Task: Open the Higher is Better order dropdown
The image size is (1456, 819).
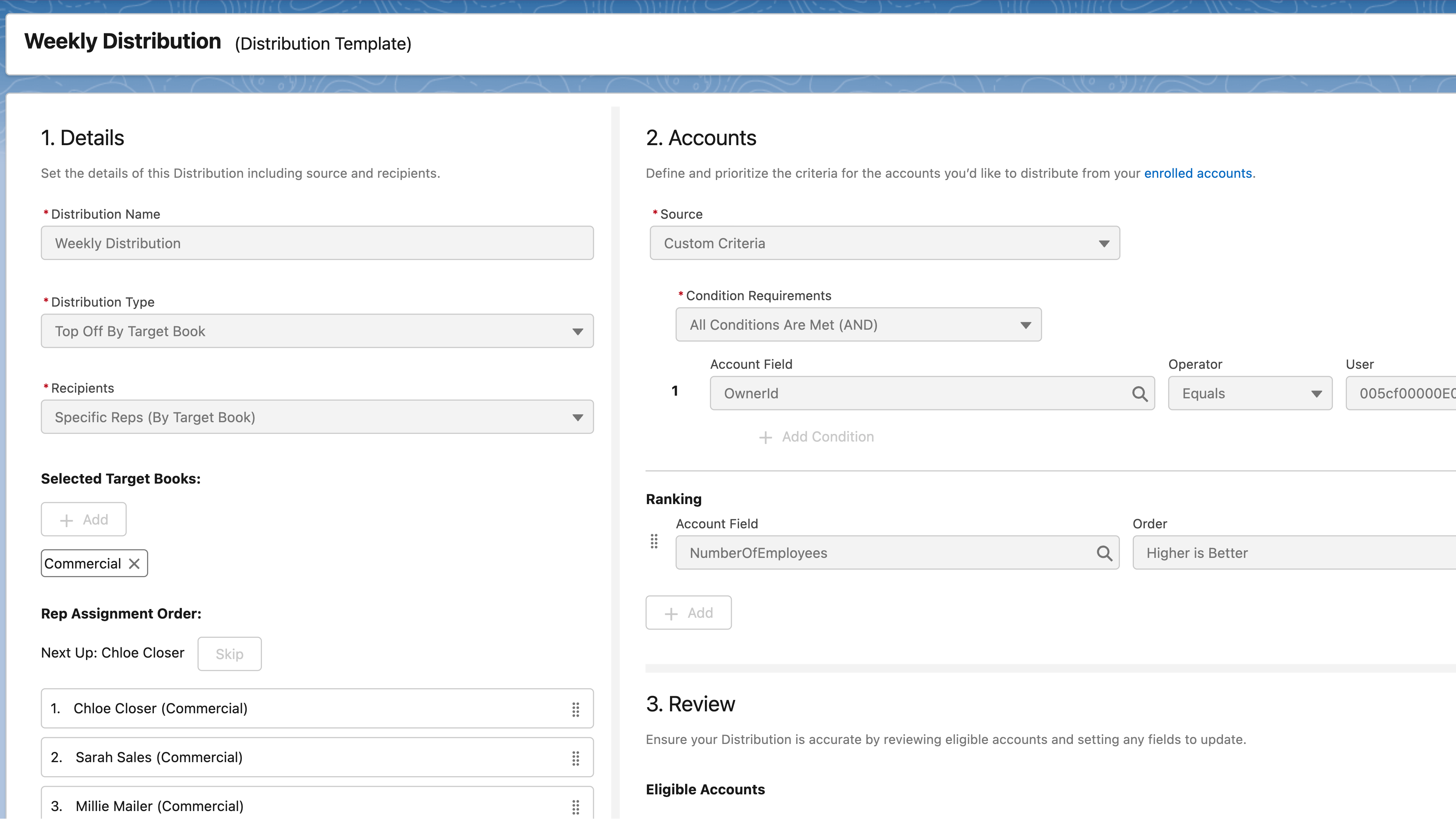Action: click(1289, 553)
